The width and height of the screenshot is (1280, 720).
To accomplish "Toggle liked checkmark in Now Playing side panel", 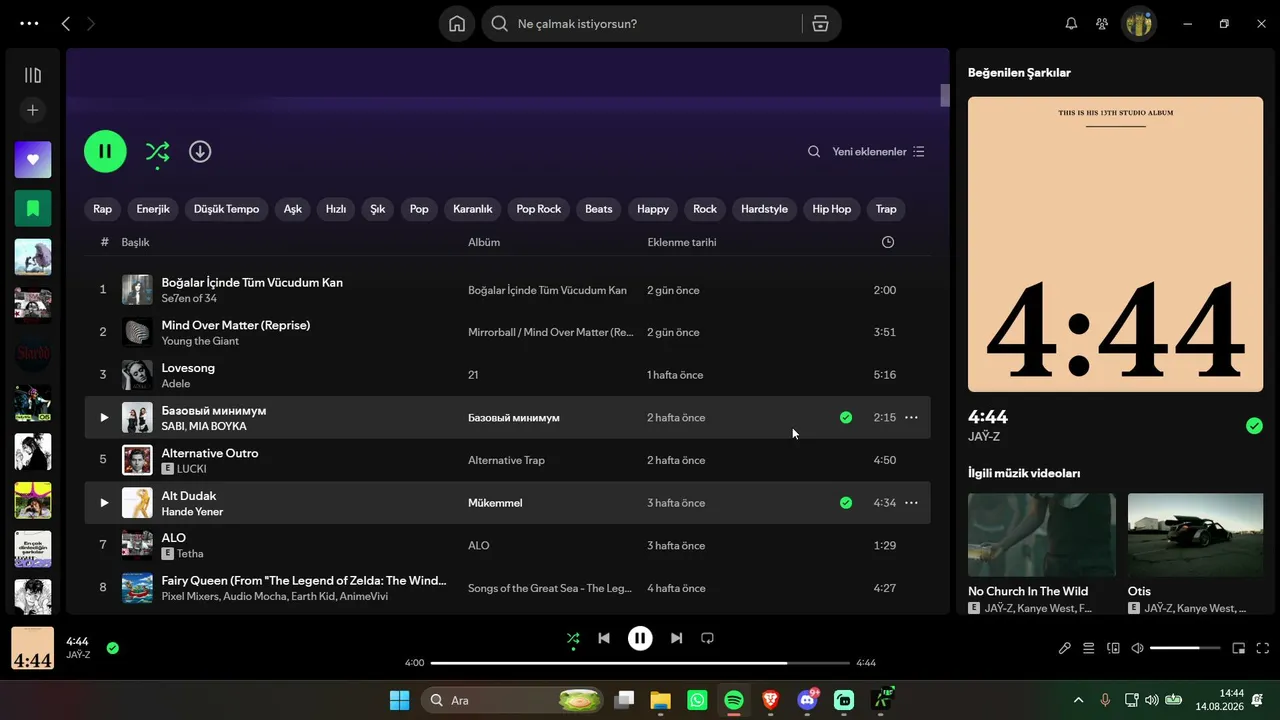I will coord(1254,426).
